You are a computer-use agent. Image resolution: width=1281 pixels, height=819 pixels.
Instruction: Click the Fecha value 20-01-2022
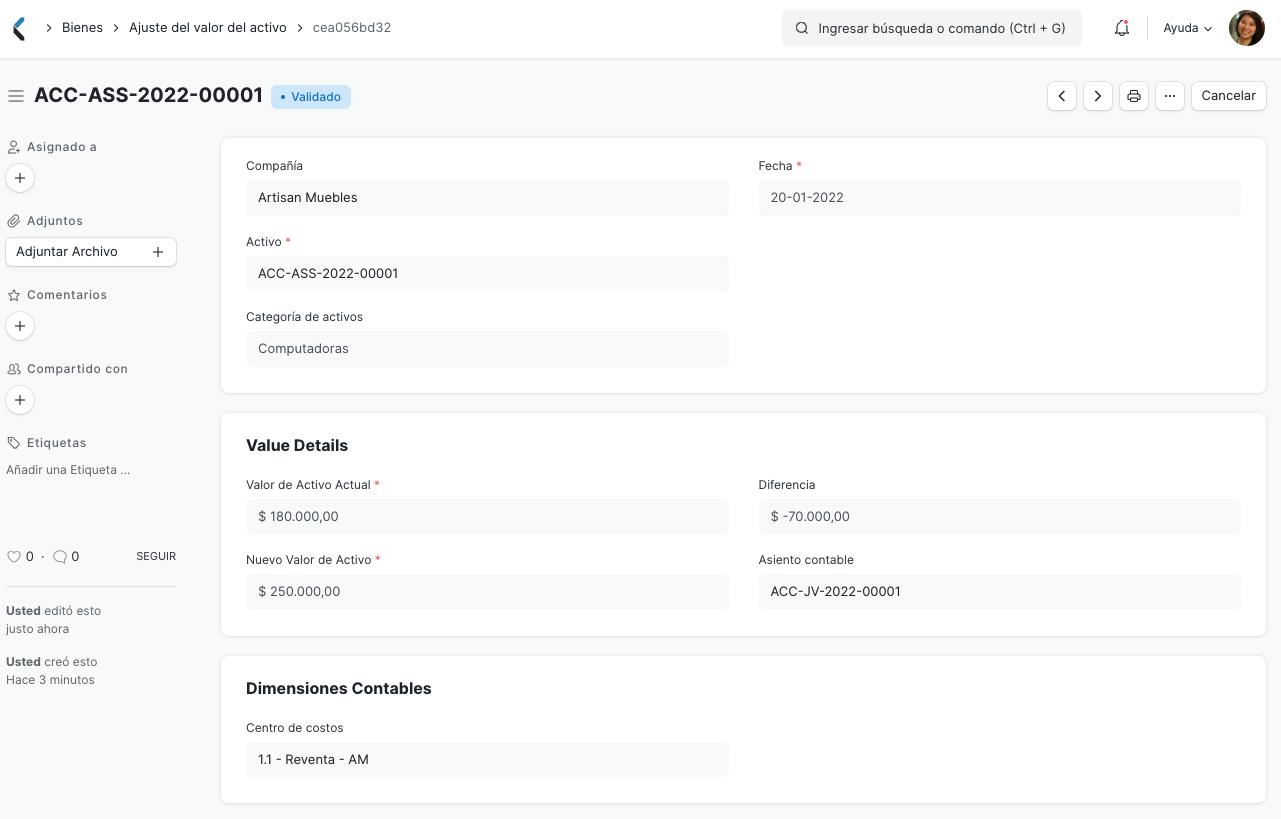(x=1000, y=198)
